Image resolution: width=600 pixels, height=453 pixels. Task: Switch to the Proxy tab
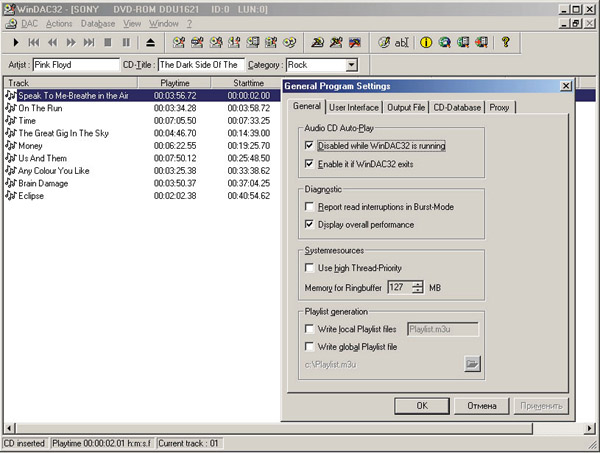coord(500,108)
